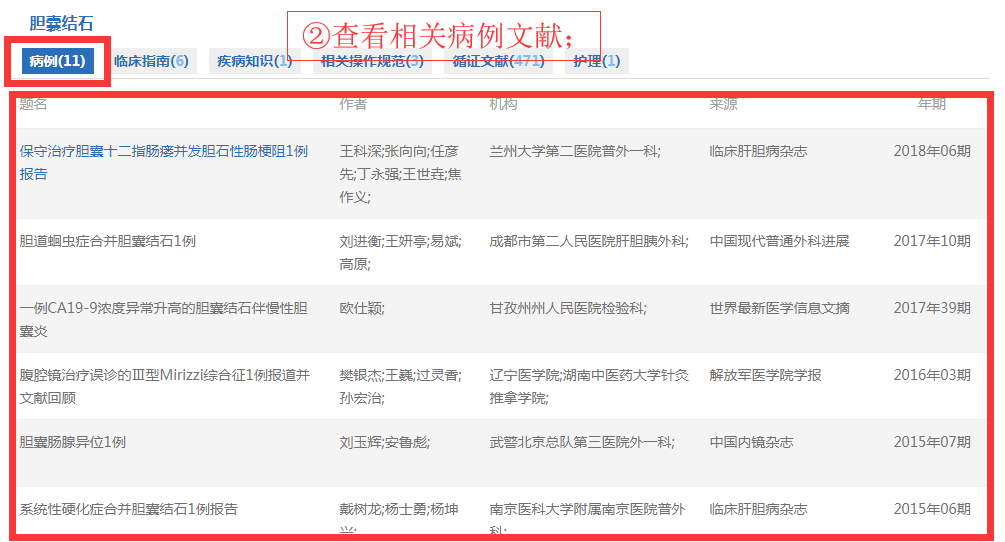Click the 题名 column header
The image size is (1005, 542).
pyautogui.click(x=33, y=104)
